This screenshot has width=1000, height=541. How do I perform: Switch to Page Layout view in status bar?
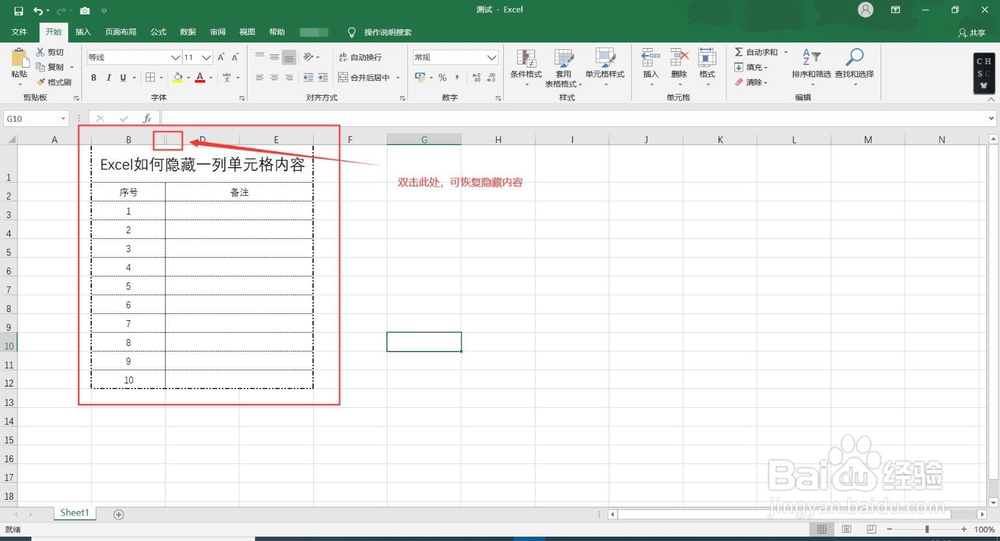pos(846,530)
